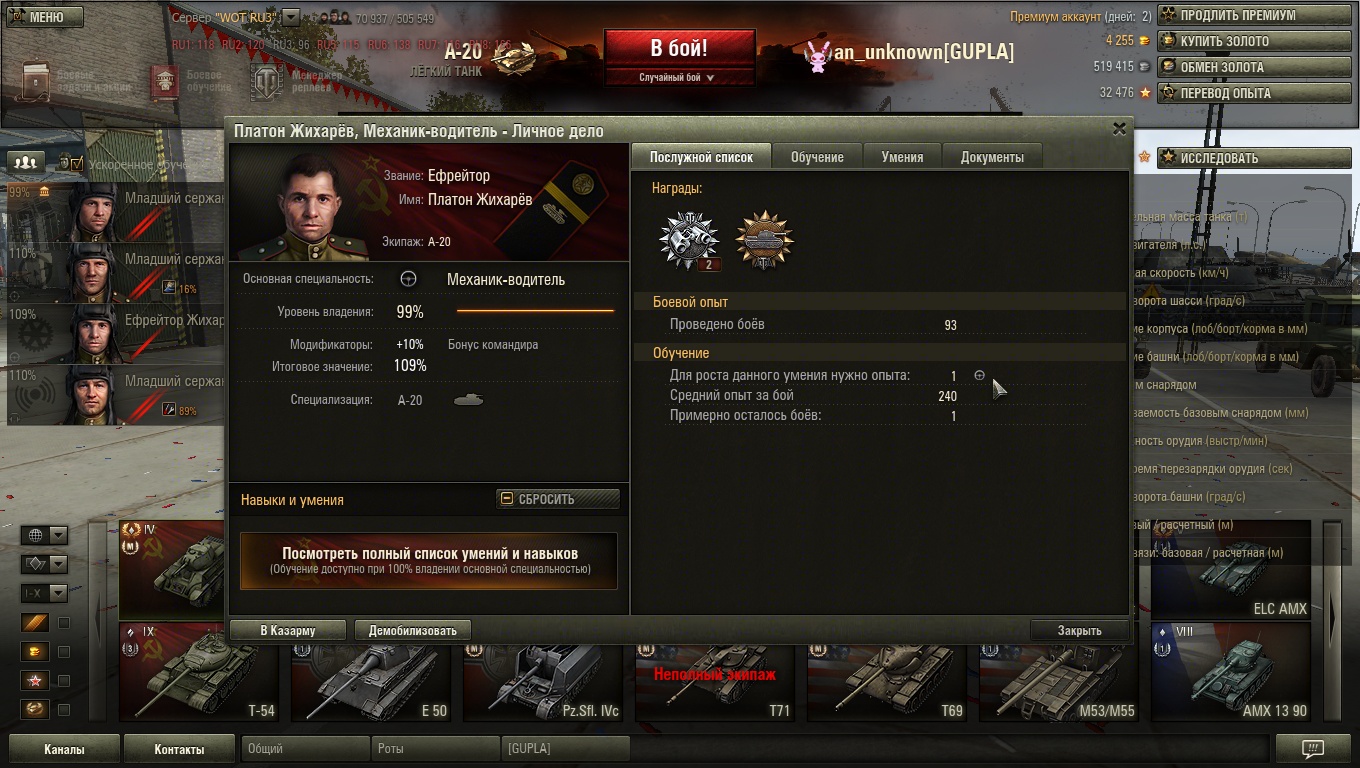Click the Каналы button
1360x768 pixels.
(64, 749)
